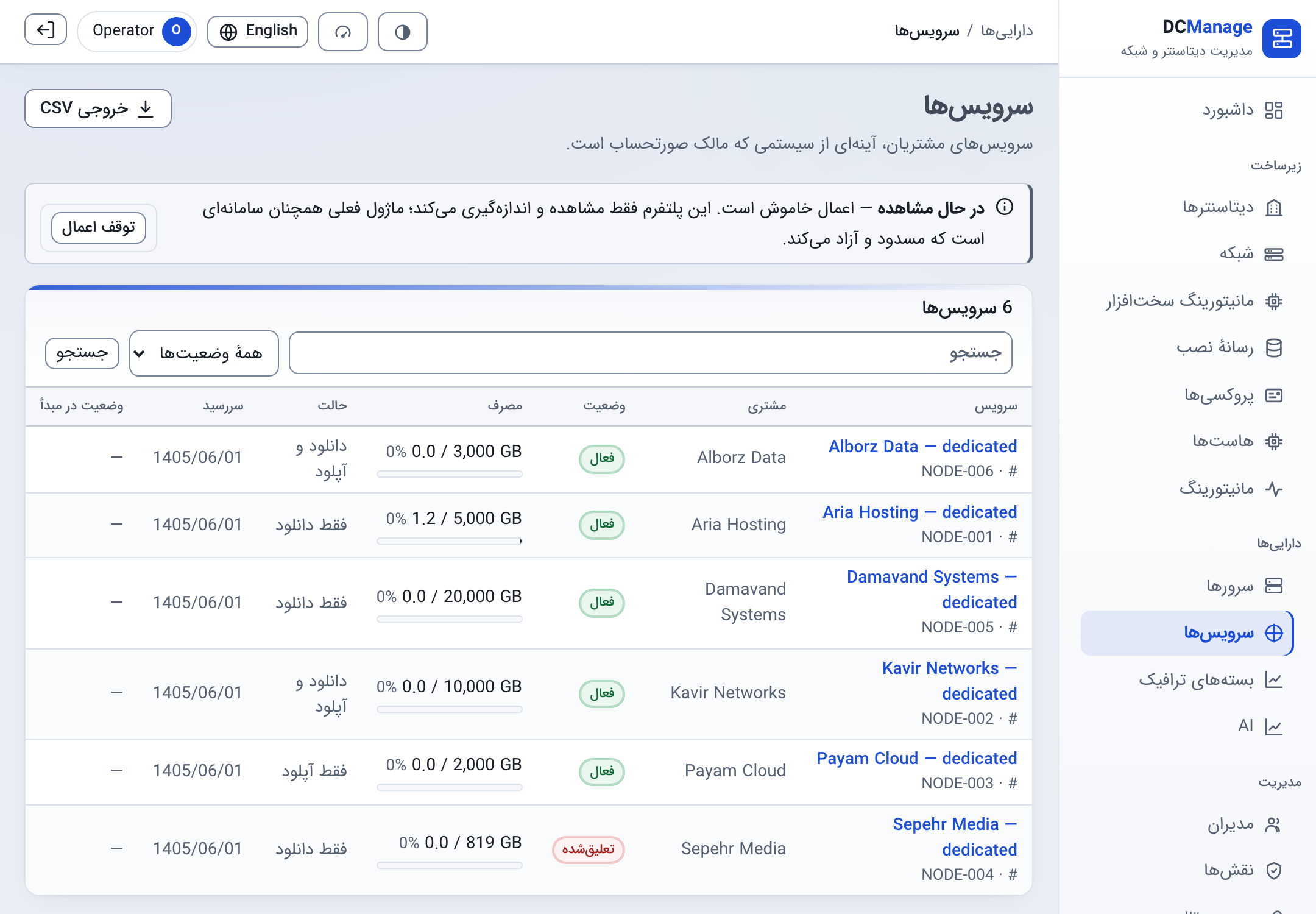Click the جستجو search text field
The width and height of the screenshot is (1316, 914).
point(651,353)
